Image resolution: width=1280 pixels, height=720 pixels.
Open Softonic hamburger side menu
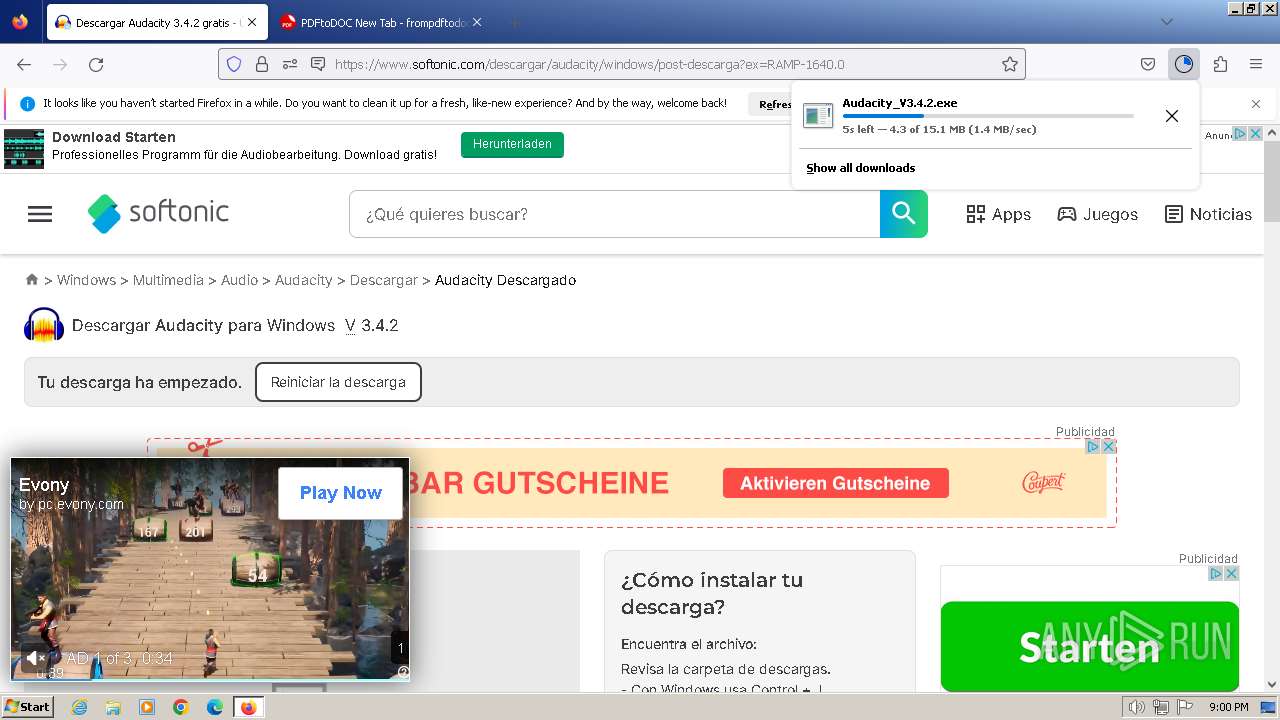[40, 214]
